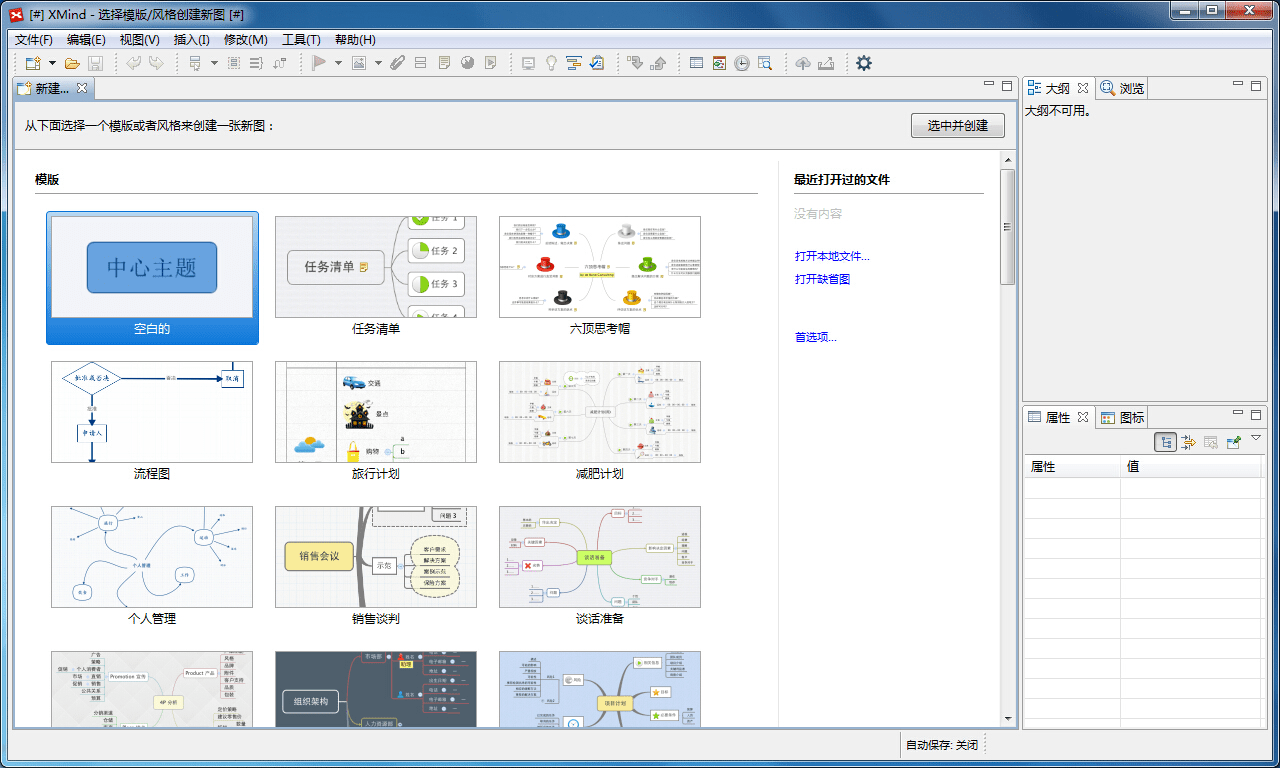1280x768 pixels.
Task: Click the insert topic toolbar icon
Action: [195, 63]
